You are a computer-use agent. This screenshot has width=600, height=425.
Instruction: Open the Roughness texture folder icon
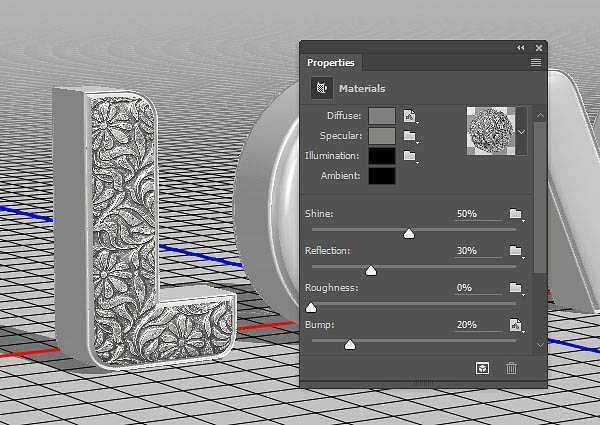(x=515, y=288)
